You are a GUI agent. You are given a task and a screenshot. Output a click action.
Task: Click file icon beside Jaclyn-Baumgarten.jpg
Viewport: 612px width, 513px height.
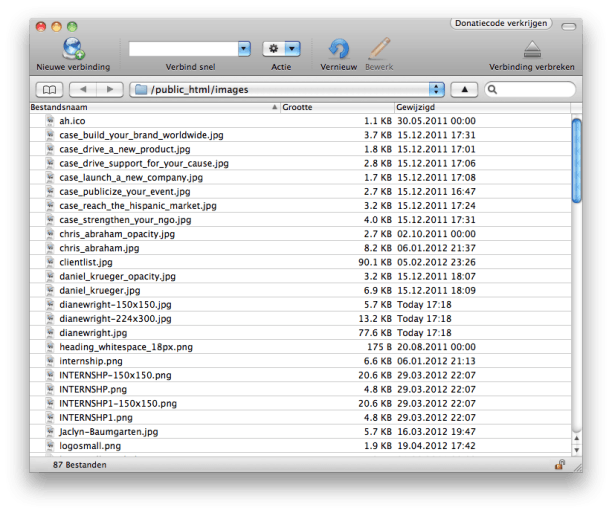[x=50, y=431]
